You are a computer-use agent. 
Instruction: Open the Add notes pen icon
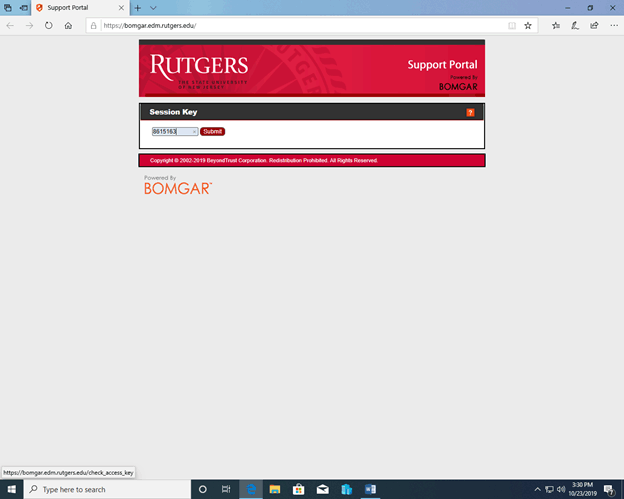click(575, 25)
